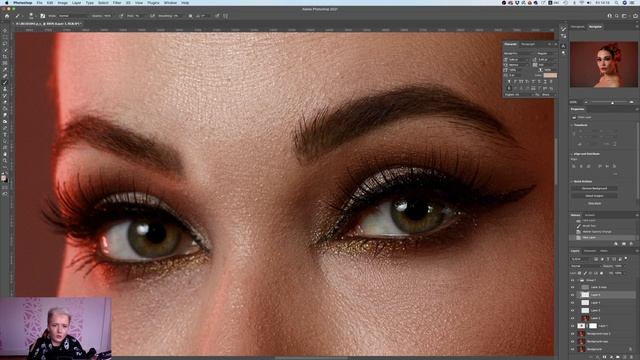
Task: Hide the selected Layer 5
Action: (x=572, y=295)
